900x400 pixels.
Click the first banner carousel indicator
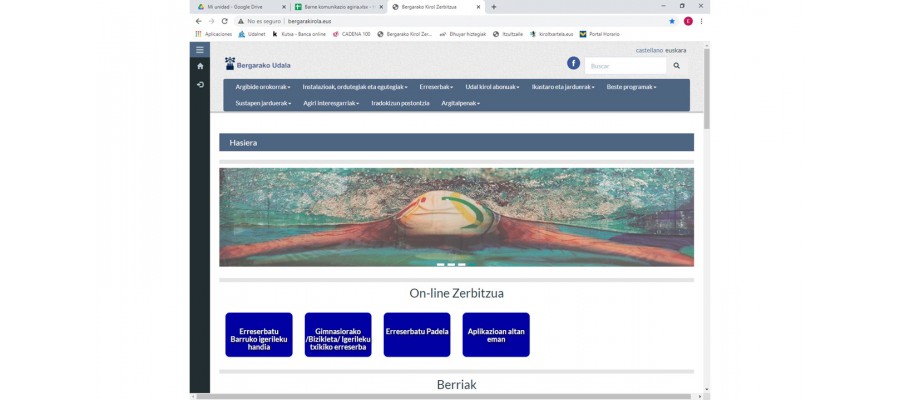pyautogui.click(x=440, y=264)
